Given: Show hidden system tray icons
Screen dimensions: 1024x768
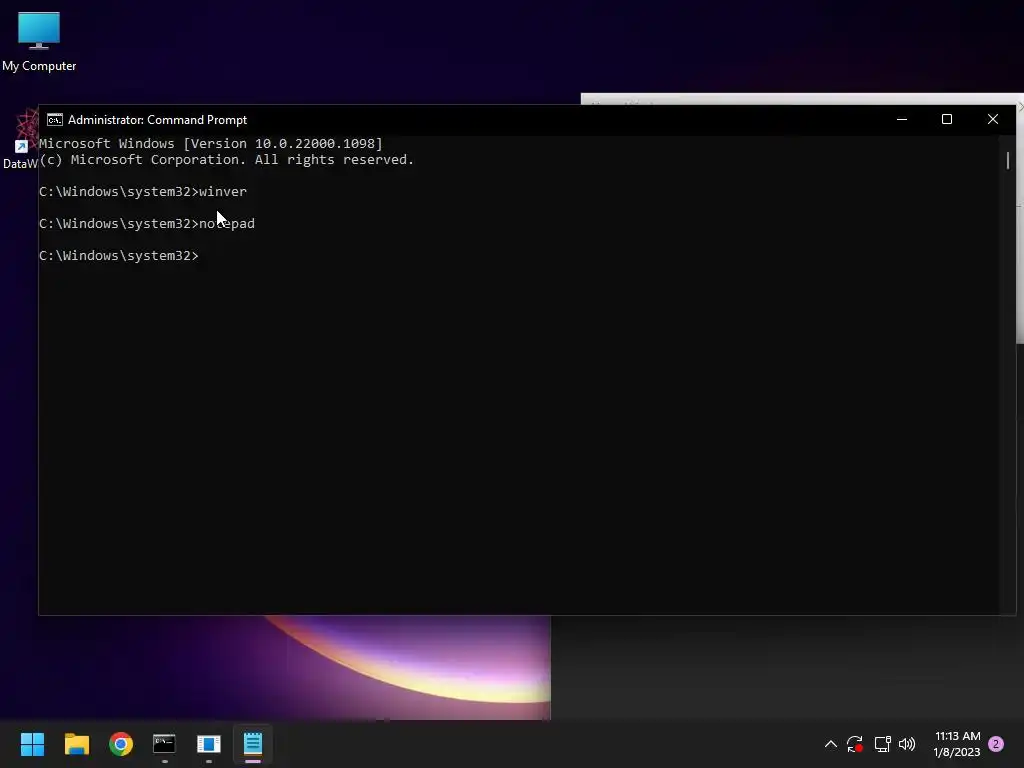Looking at the screenshot, I should click(831, 744).
